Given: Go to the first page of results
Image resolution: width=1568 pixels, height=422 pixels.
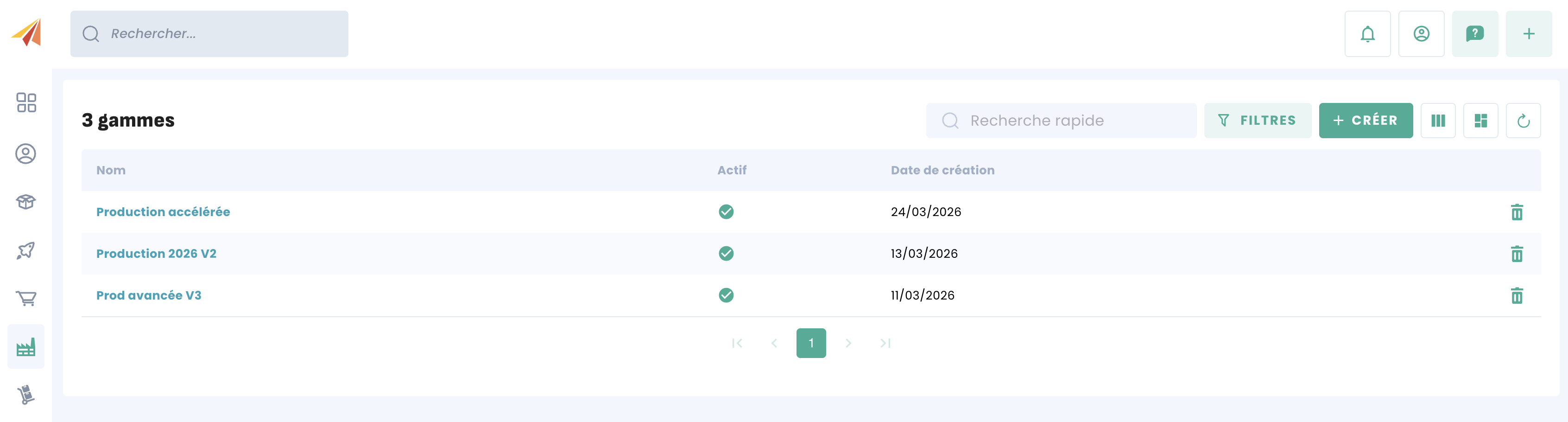Looking at the screenshot, I should pos(737,344).
